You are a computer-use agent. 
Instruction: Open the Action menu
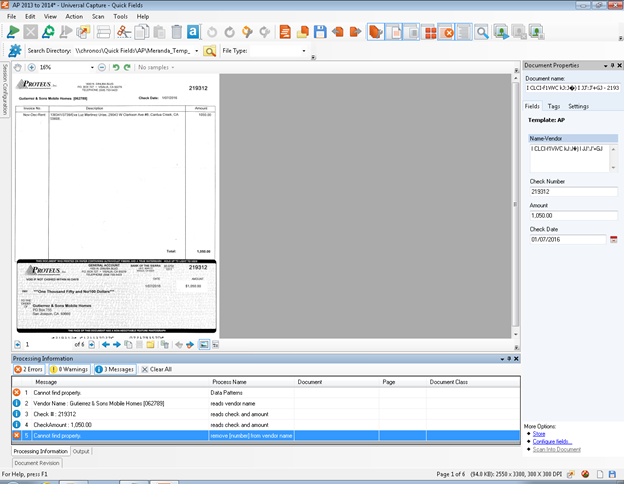coord(74,17)
